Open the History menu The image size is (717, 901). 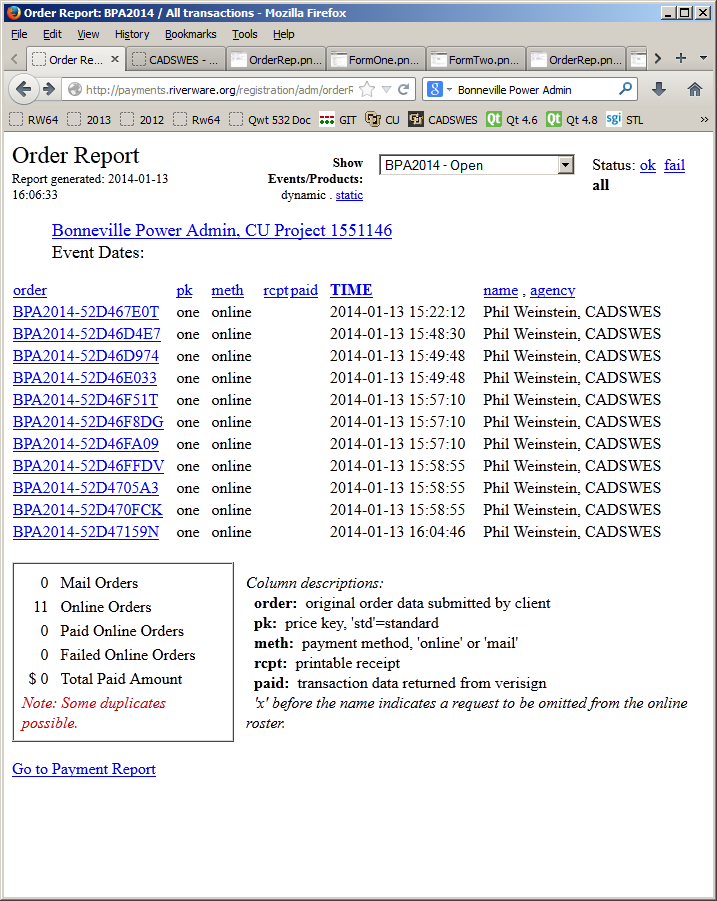[x=132, y=34]
